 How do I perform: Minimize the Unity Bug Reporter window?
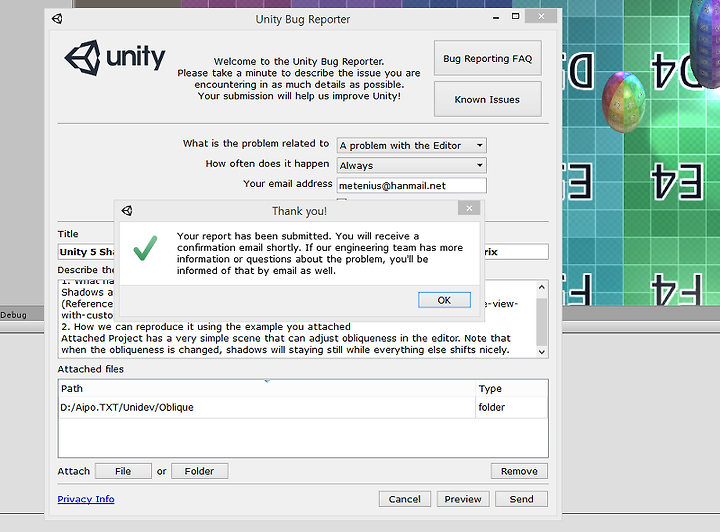click(x=496, y=18)
